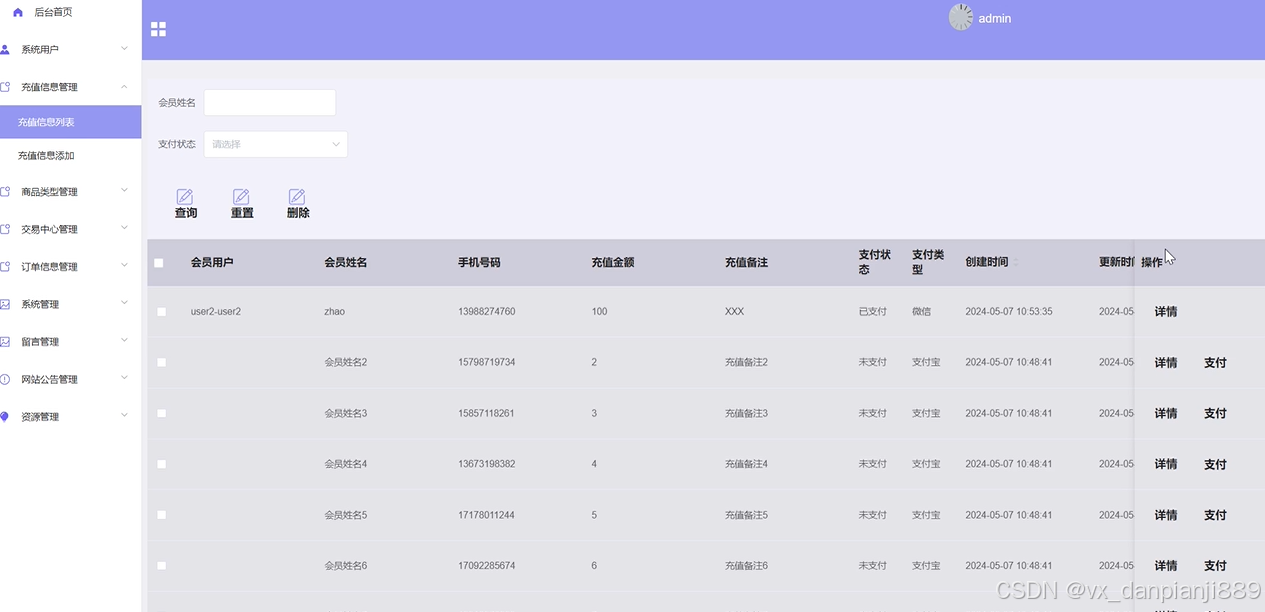Open the 交易中心管理 menu label
The width and height of the screenshot is (1265, 612).
click(x=49, y=229)
